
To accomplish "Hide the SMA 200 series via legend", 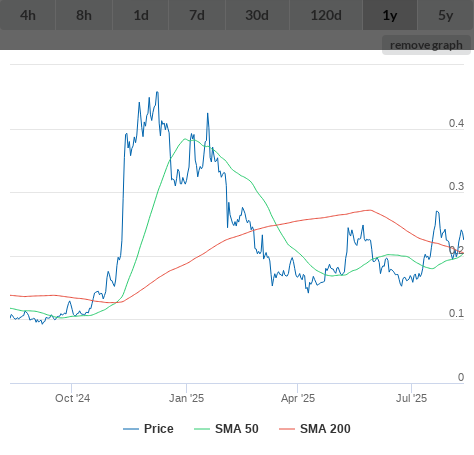I will click(x=315, y=429).
